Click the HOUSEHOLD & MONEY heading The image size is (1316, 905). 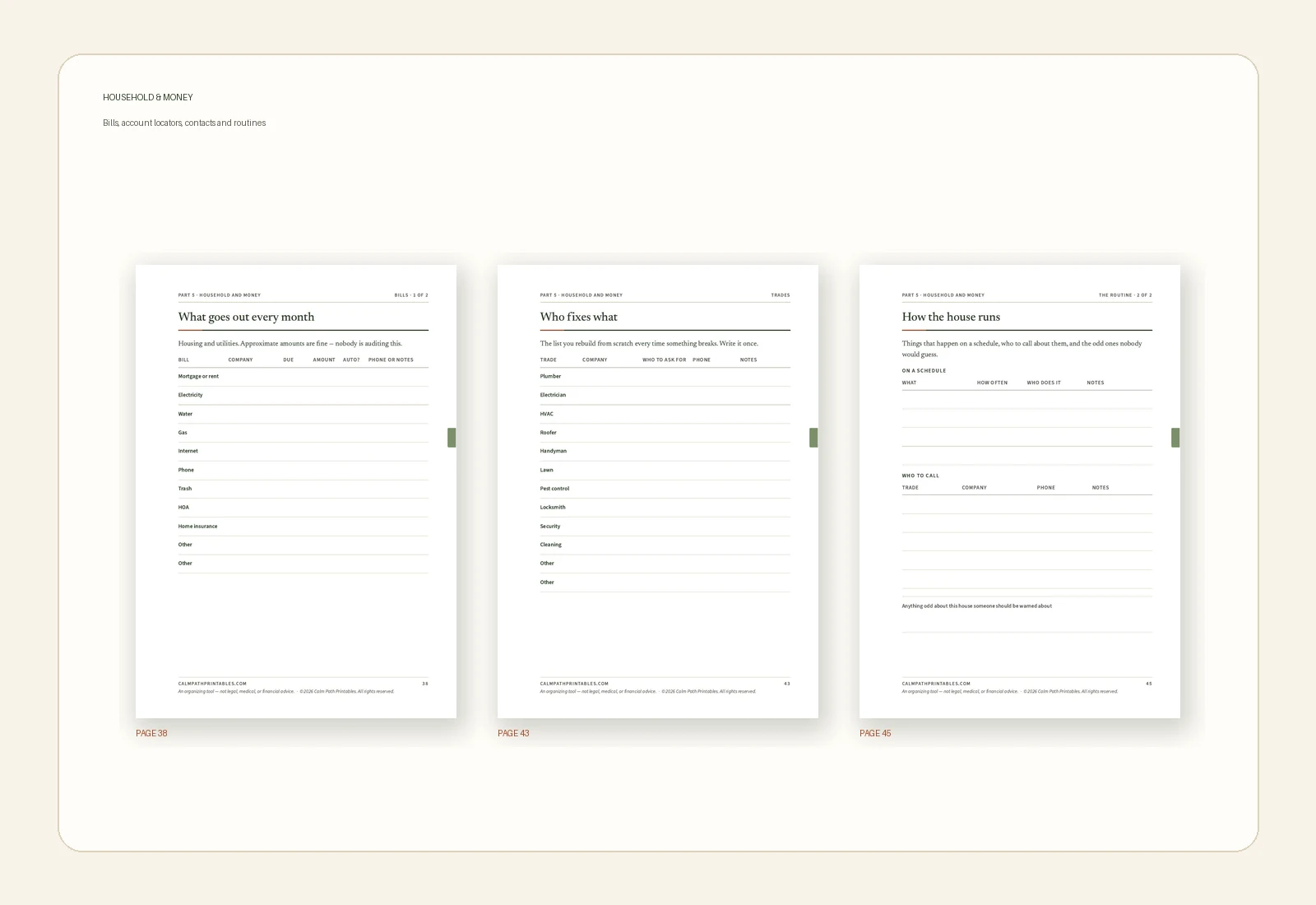pyautogui.click(x=148, y=97)
